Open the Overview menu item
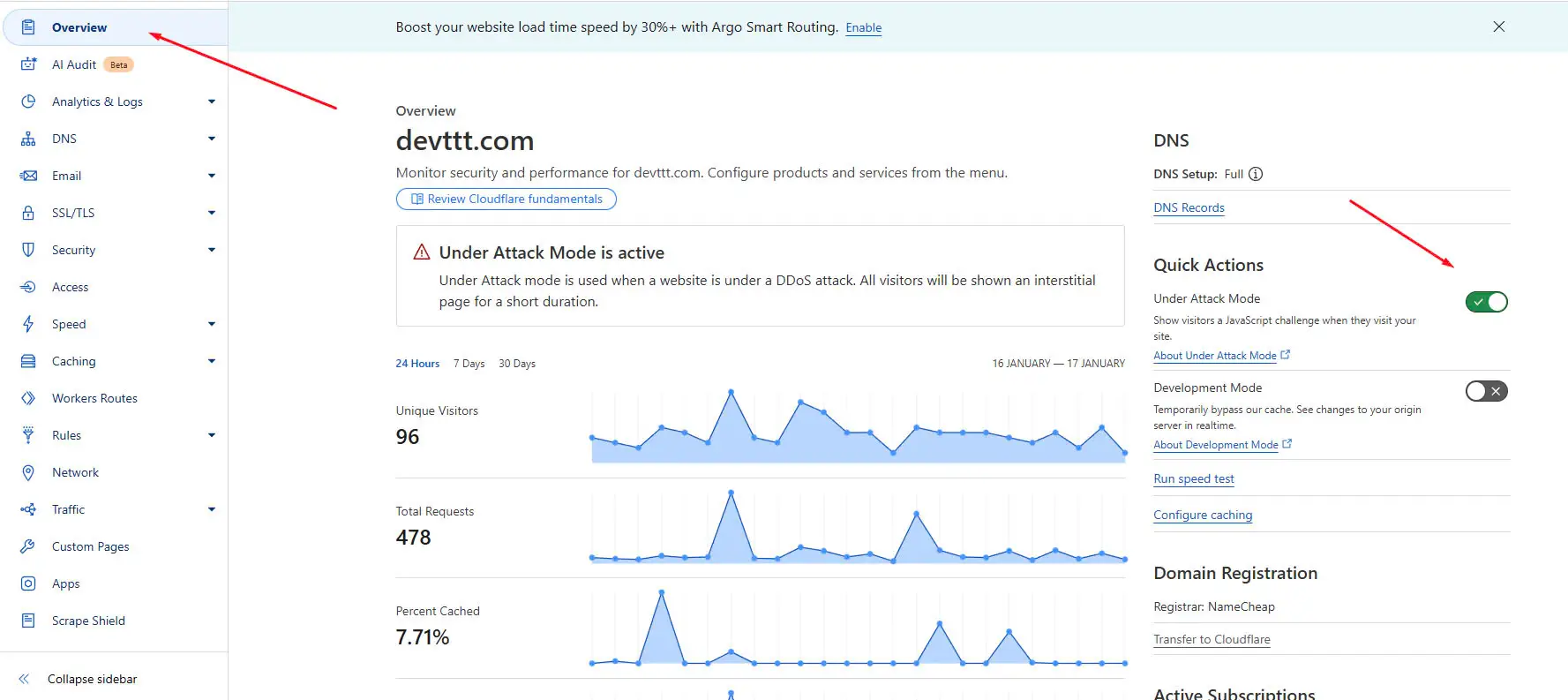 point(116,27)
